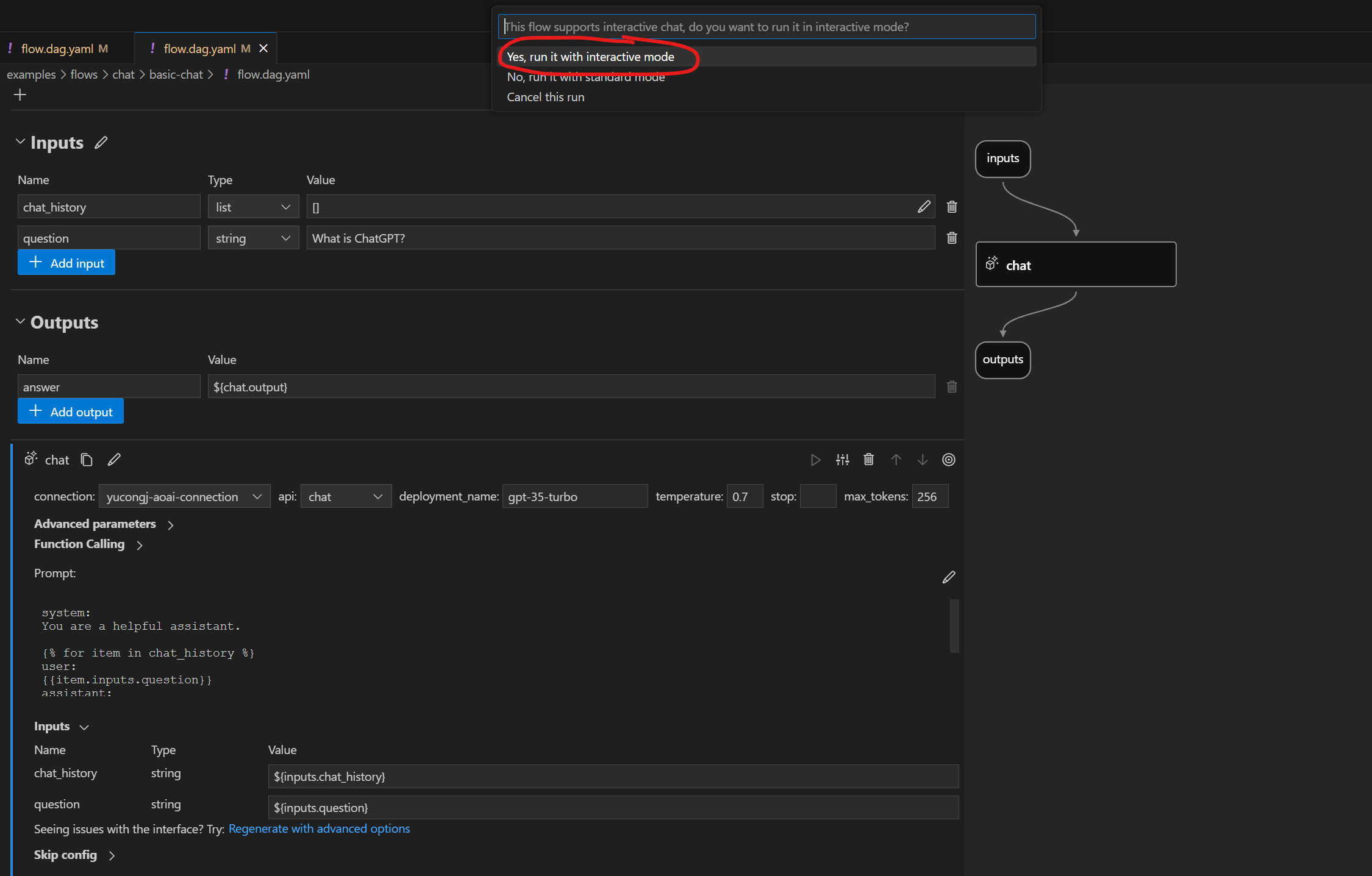Click the Add input button
The width and height of the screenshot is (1372, 876).
(x=66, y=263)
